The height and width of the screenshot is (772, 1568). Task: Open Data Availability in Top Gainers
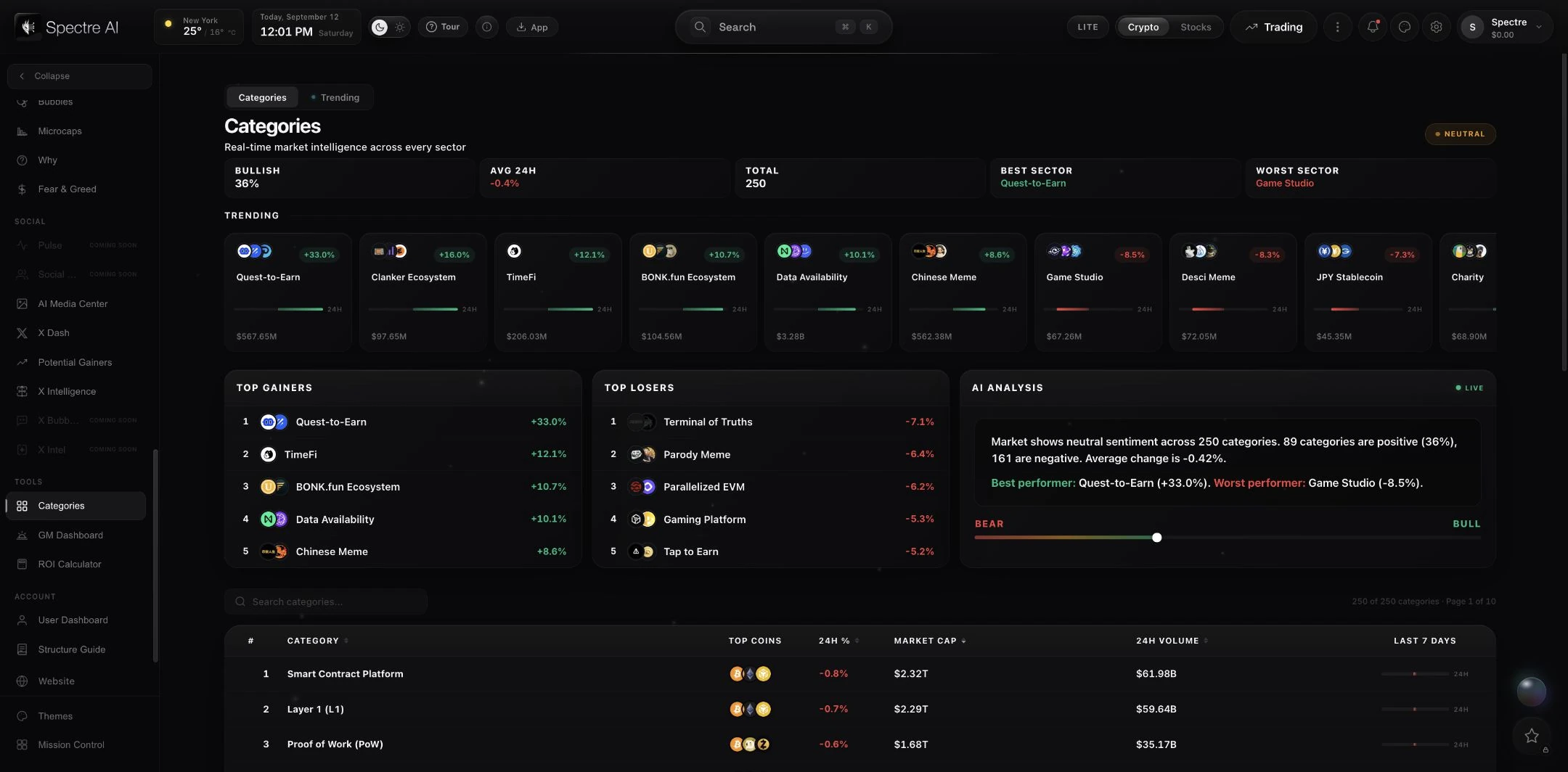[403, 519]
